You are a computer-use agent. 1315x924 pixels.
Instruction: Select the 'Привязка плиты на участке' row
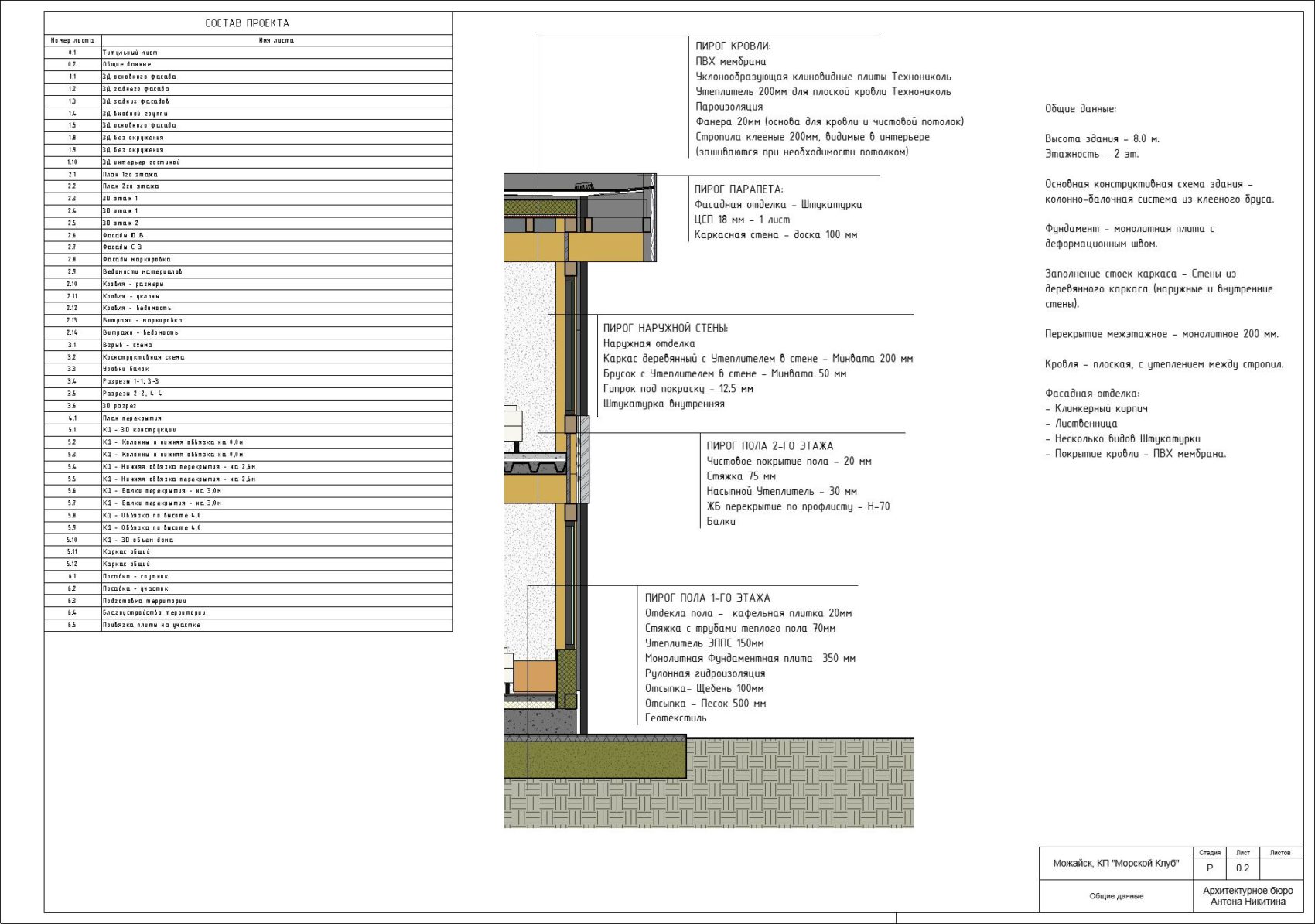pyautogui.click(x=248, y=625)
